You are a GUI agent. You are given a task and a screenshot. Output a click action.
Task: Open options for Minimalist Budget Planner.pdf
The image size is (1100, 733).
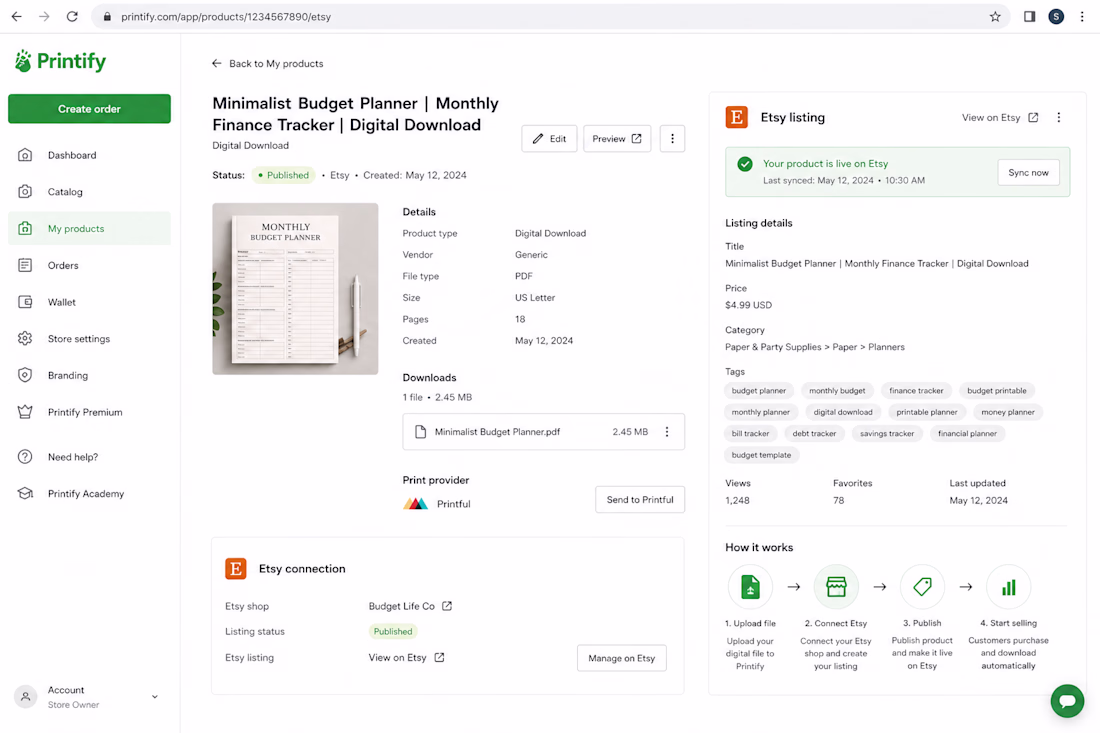pyautogui.click(x=667, y=432)
